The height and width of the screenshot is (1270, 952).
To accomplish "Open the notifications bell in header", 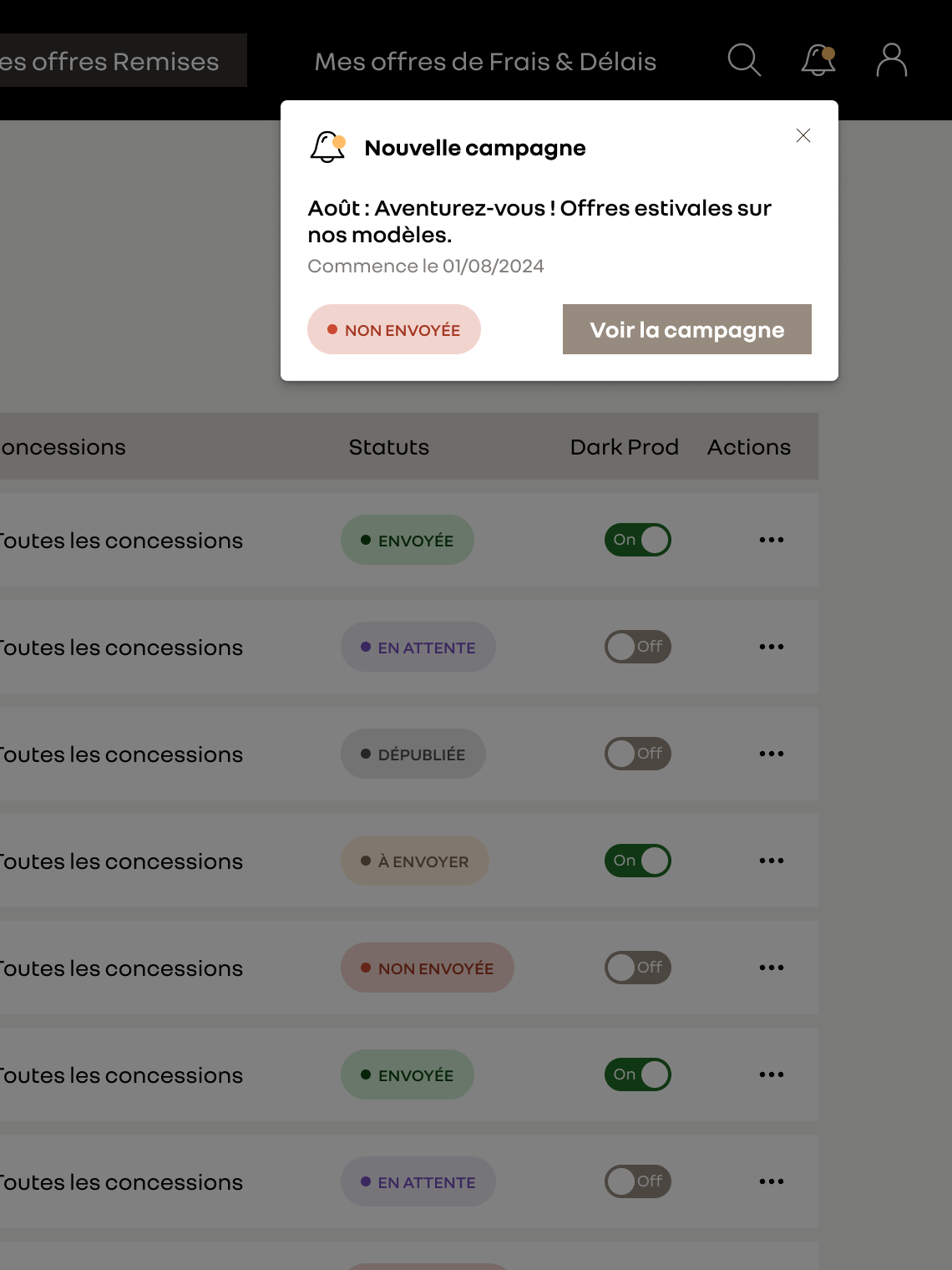I will [x=818, y=60].
